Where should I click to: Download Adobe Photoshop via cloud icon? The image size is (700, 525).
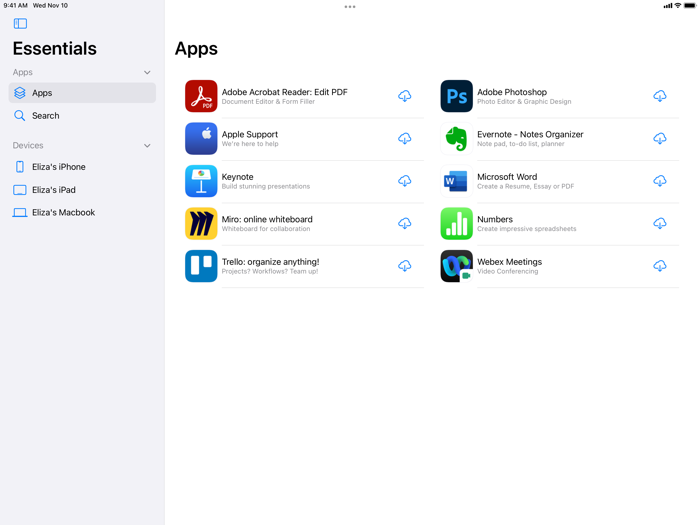tap(660, 96)
